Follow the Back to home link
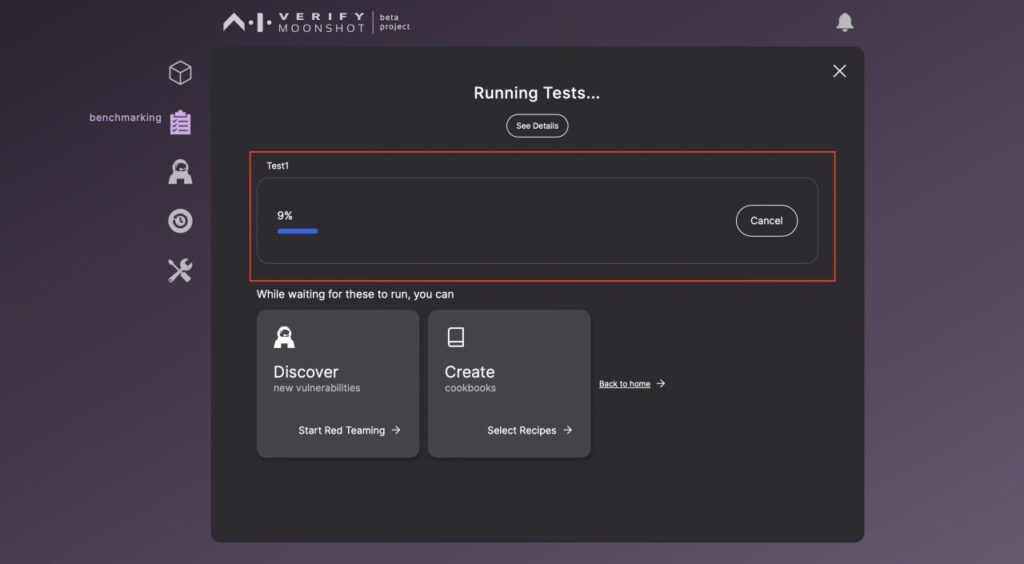The image size is (1024, 564). point(624,384)
